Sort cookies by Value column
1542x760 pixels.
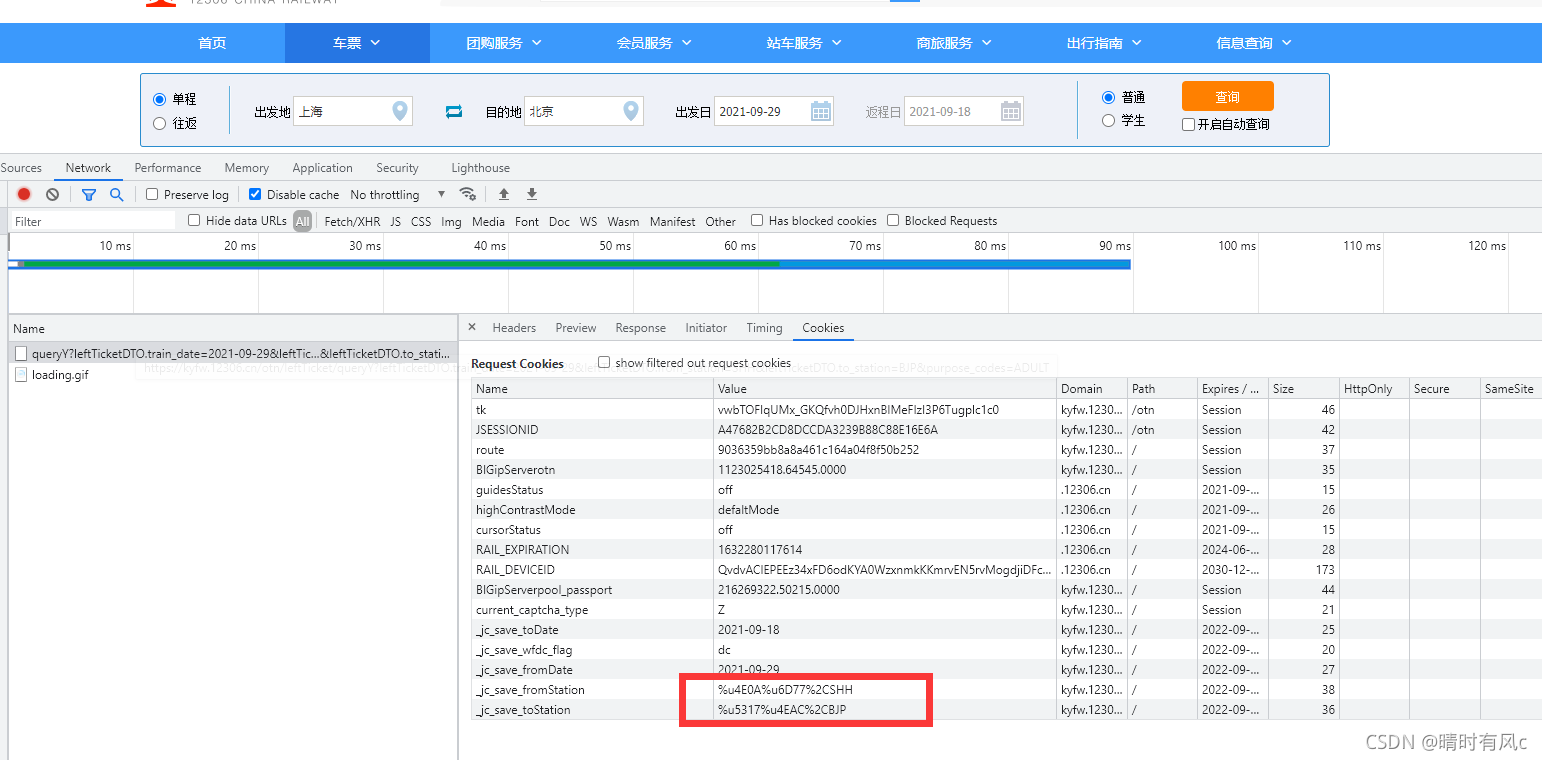[x=886, y=388]
